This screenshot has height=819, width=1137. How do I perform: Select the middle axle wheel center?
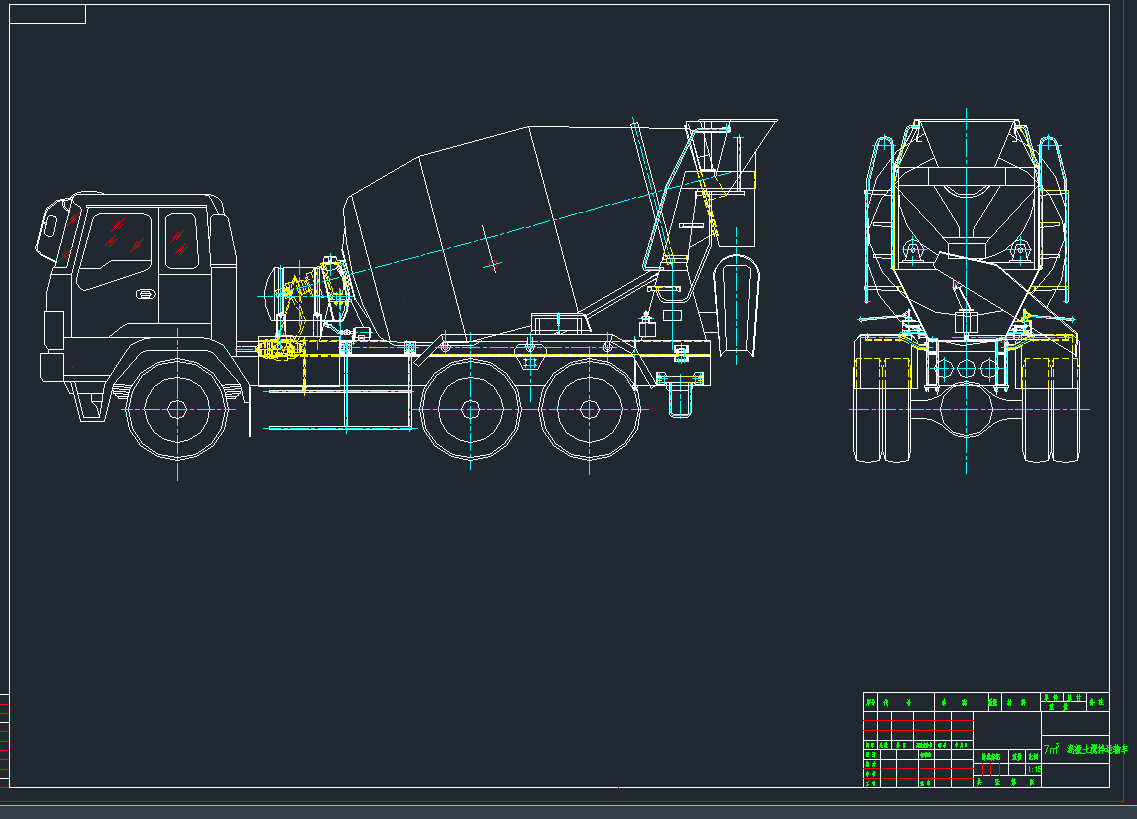click(468, 410)
